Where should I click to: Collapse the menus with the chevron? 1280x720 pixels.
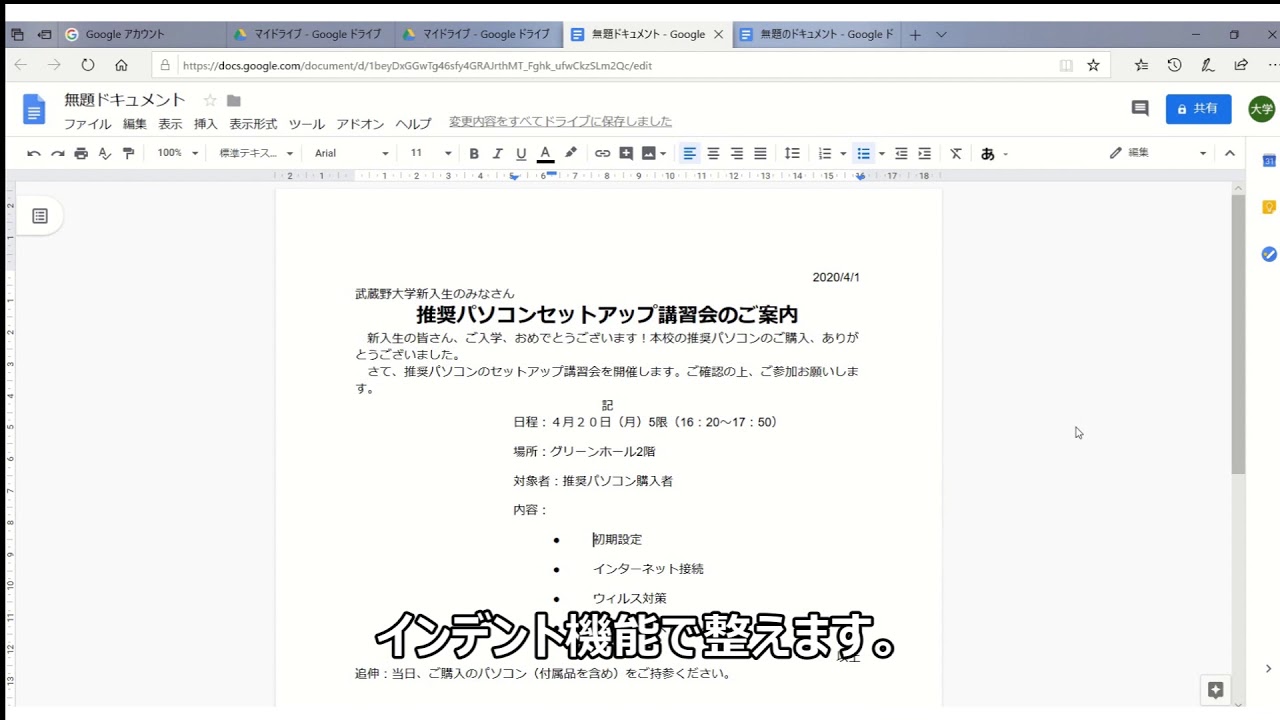pyautogui.click(x=1230, y=153)
